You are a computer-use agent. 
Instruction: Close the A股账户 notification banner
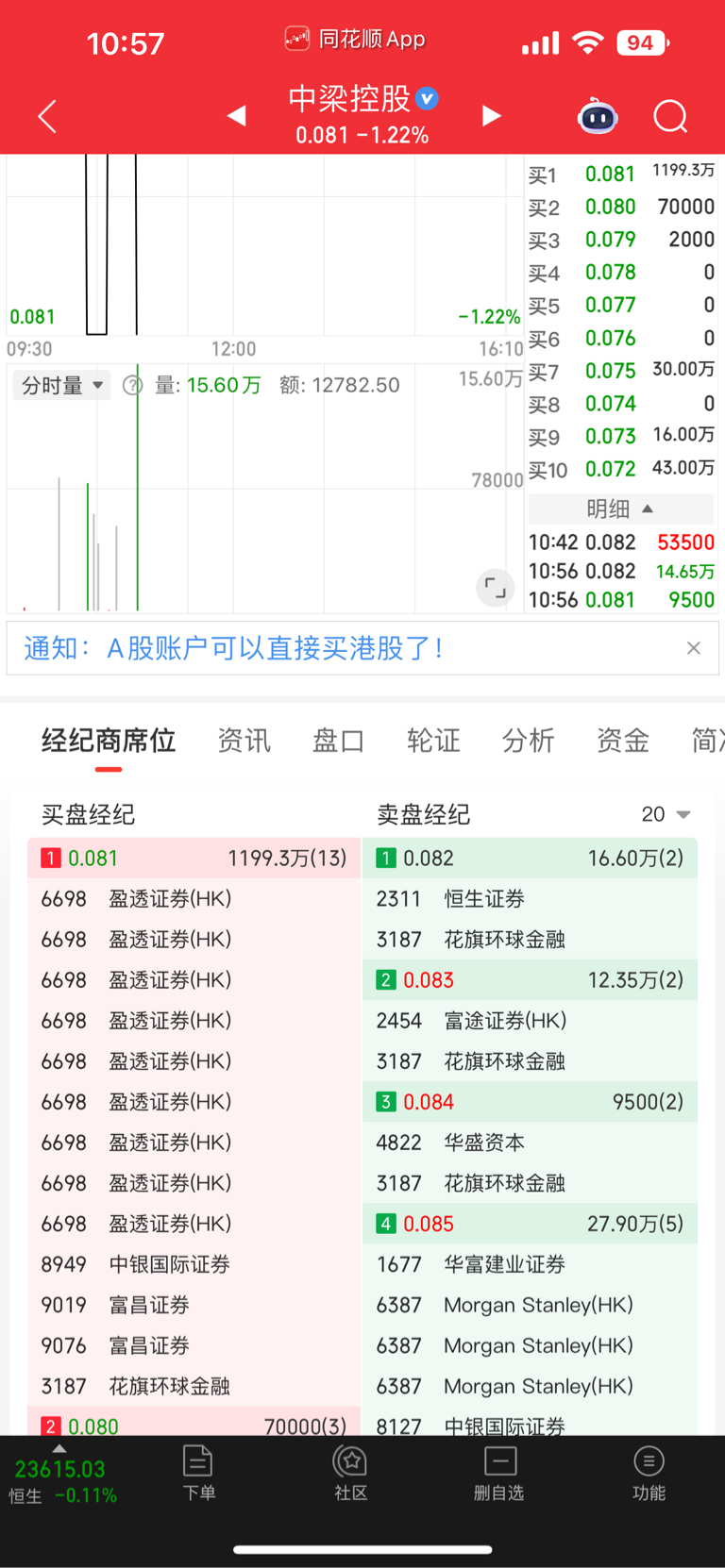[x=694, y=648]
